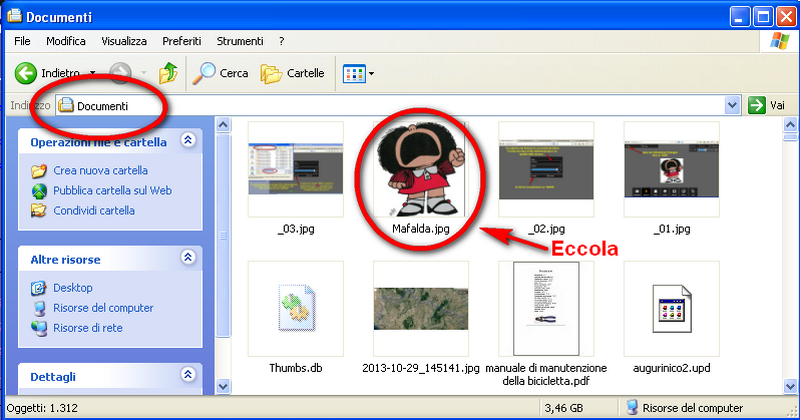Click file list scrollbar down arrow
The height and width of the screenshot is (420, 800).
pyautogui.click(x=790, y=386)
